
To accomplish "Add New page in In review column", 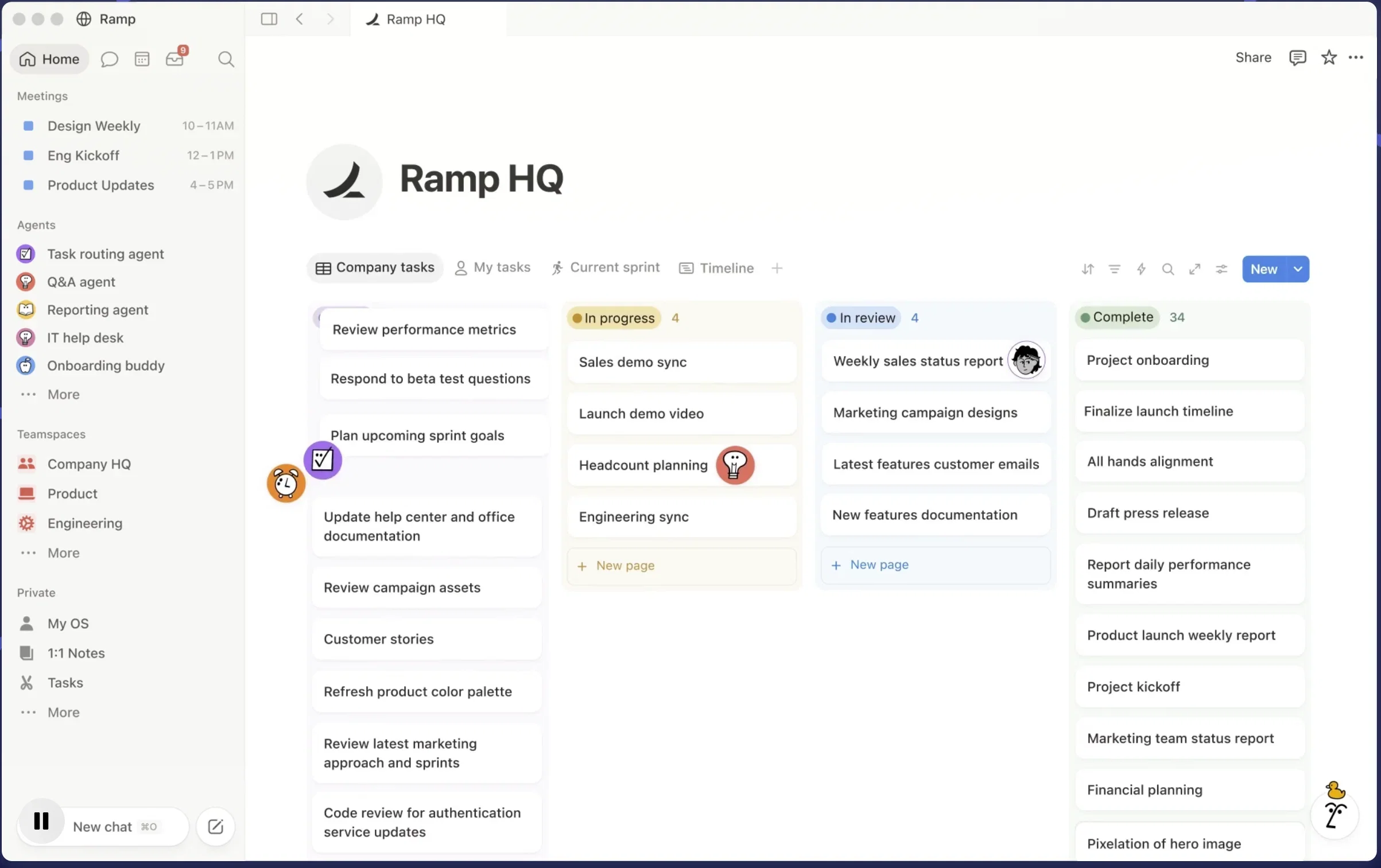I will coord(936,565).
